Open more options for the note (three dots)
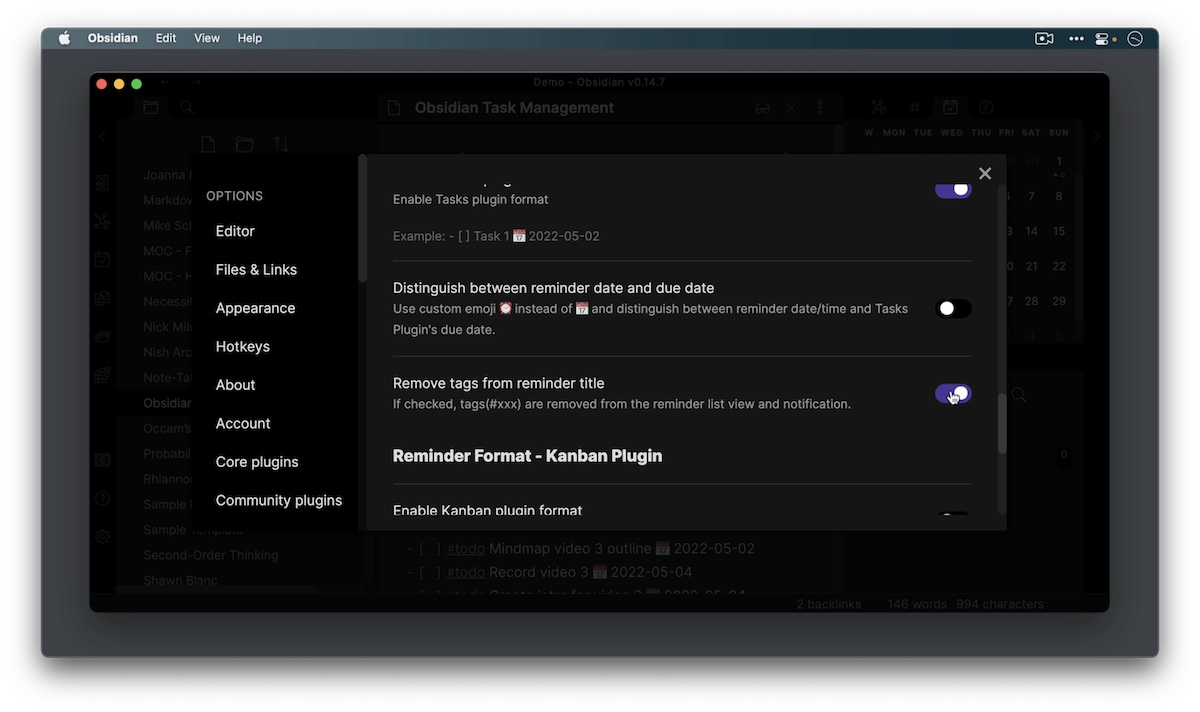The image size is (1200, 712). (820, 108)
